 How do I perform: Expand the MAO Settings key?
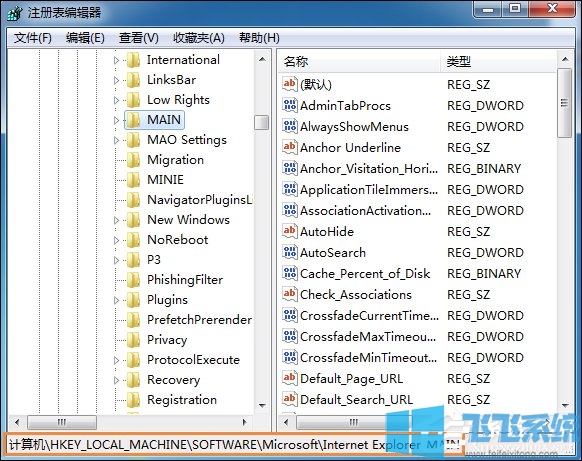click(116, 140)
